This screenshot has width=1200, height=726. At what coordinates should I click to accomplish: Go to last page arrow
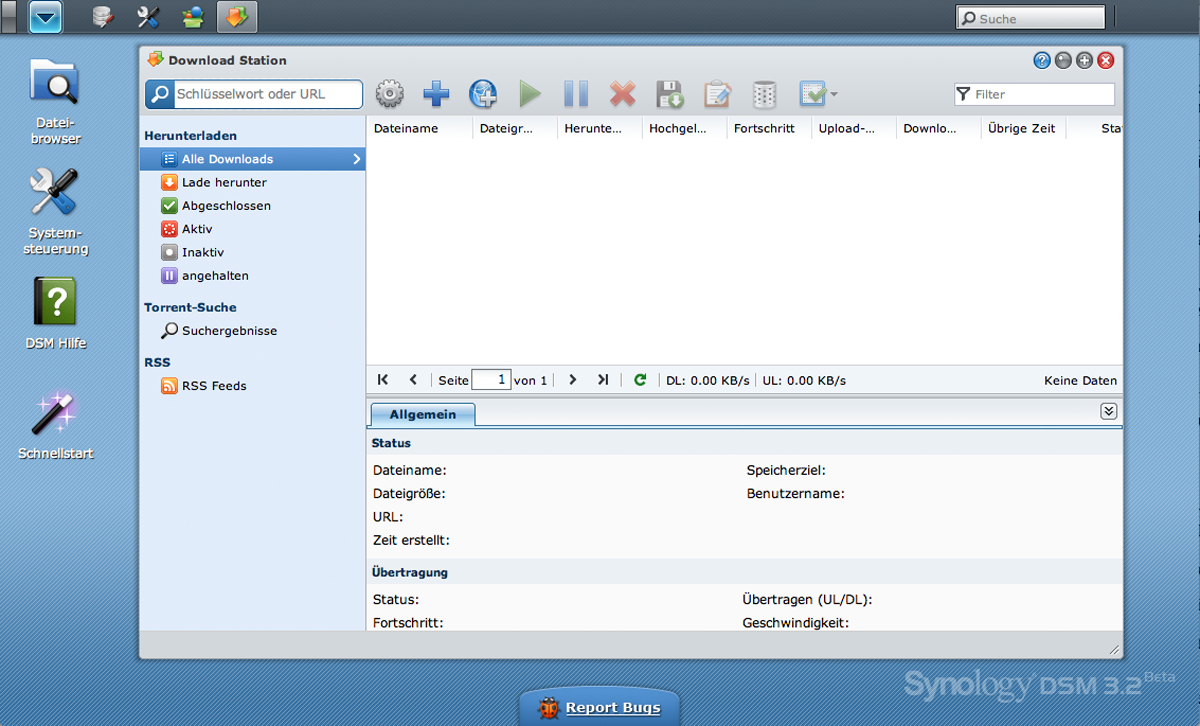tap(603, 380)
